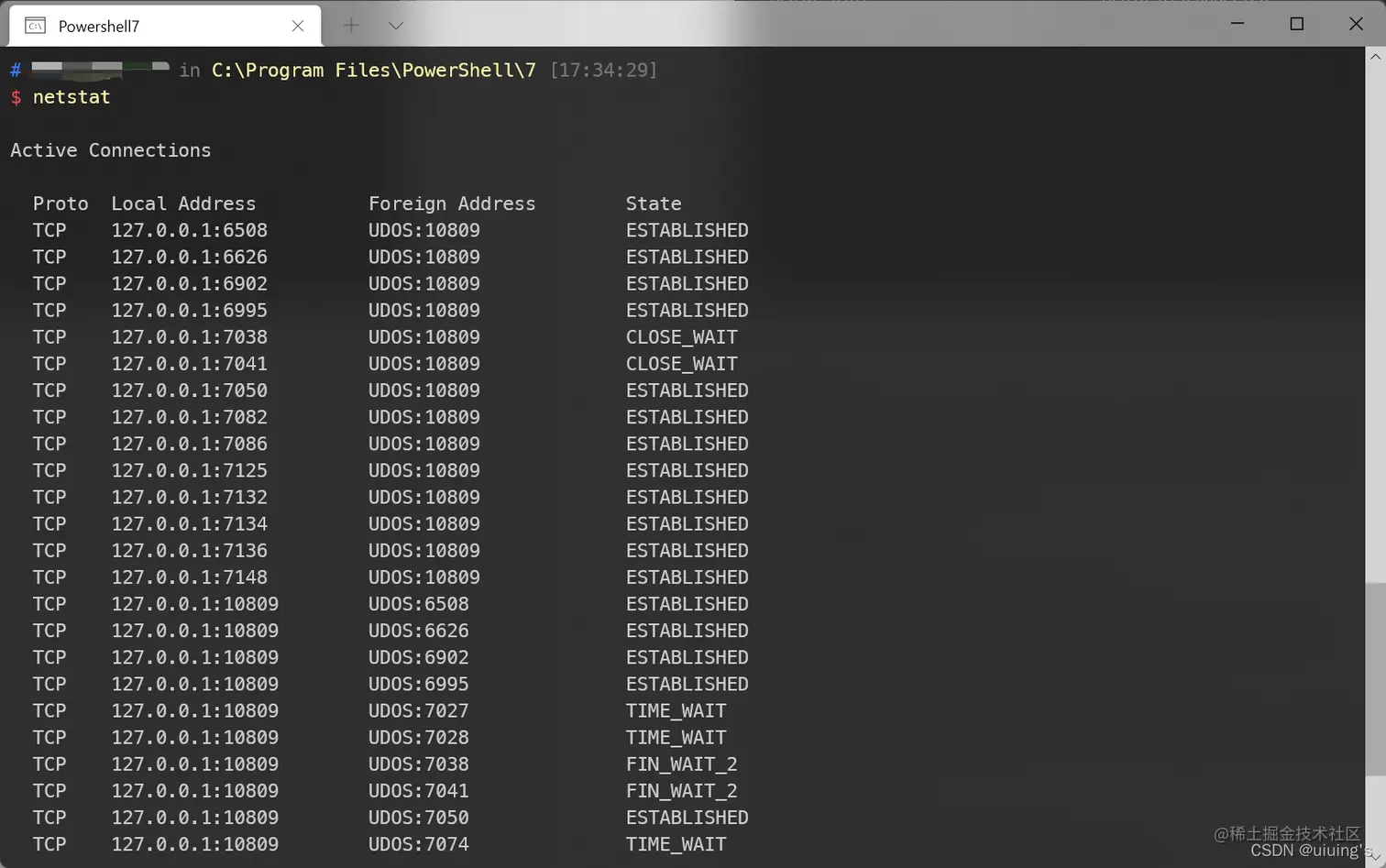Click local address 127.0.0.1:7086
The width and height of the screenshot is (1386, 868).
(190, 444)
